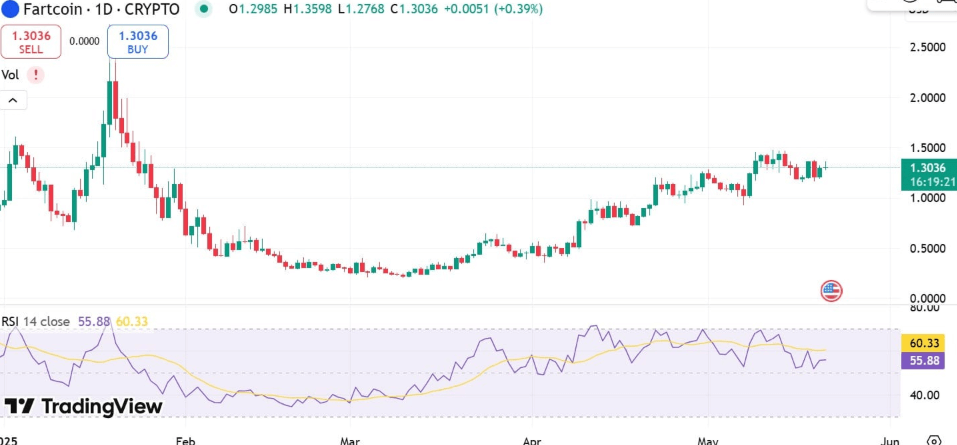This screenshot has height=445, width=957.
Task: Click the Jun label on the time axis
Action: 890,440
